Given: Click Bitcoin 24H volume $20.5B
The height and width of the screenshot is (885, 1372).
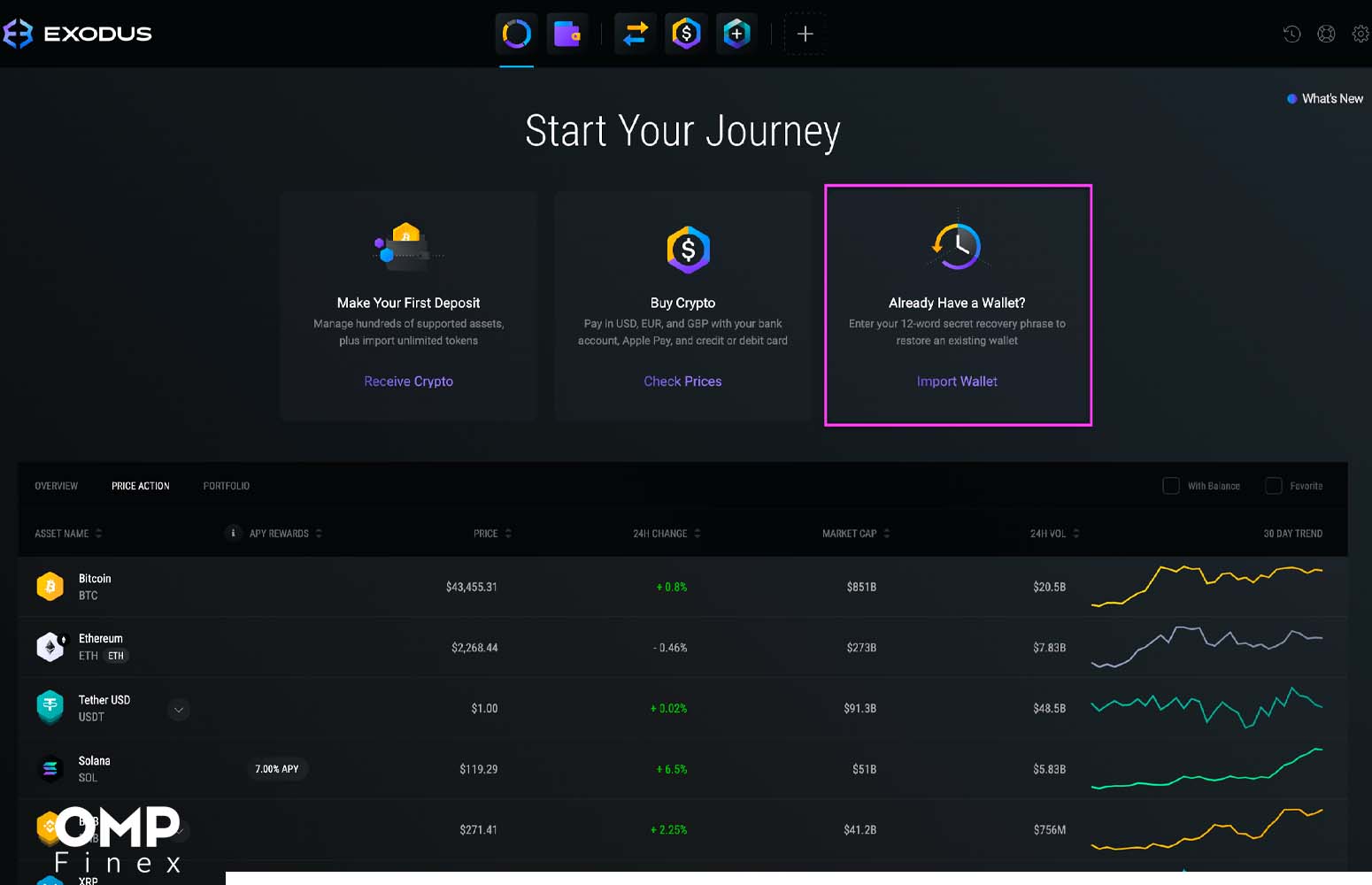Looking at the screenshot, I should (x=1049, y=587).
